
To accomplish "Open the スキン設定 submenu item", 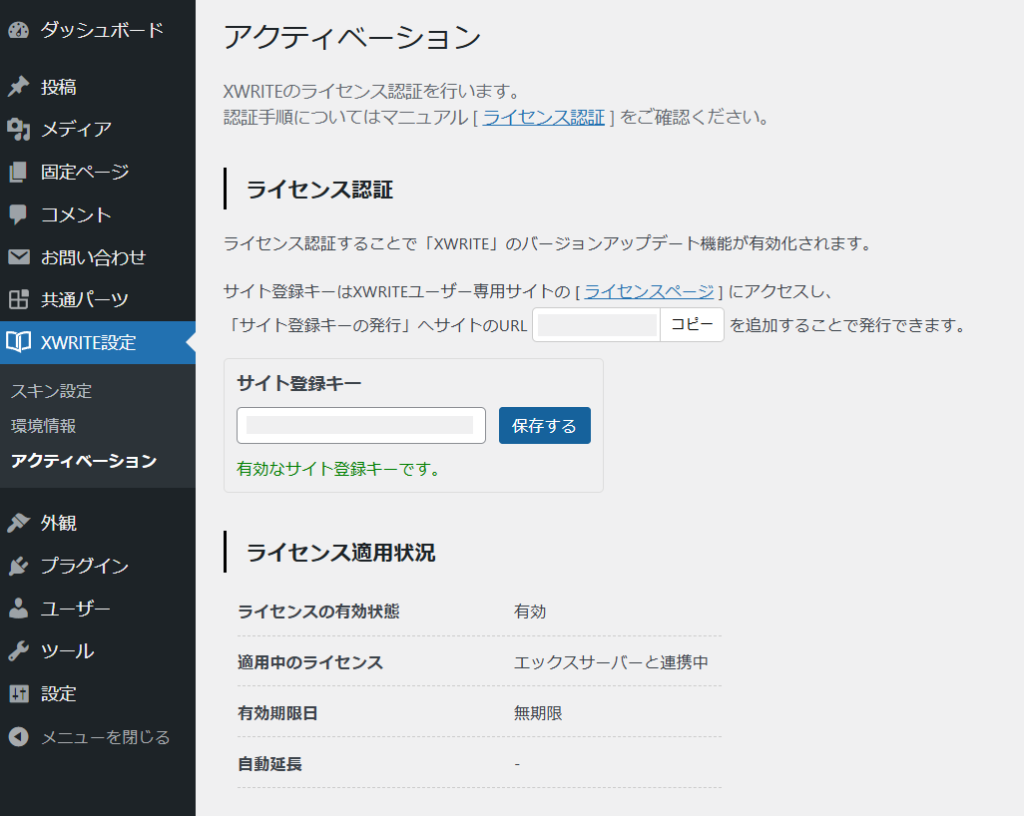I will (x=51, y=391).
